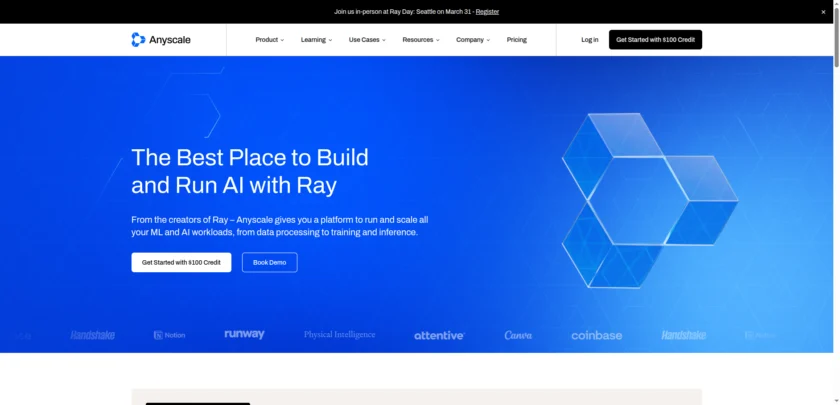This screenshot has width=840, height=405.
Task: Click the Anyscale logo icon
Action: point(138,40)
